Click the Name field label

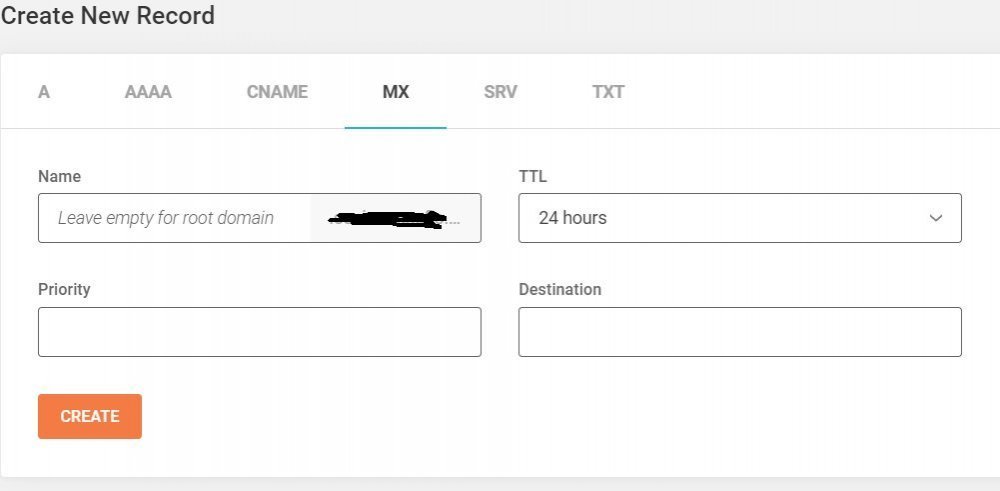point(59,176)
